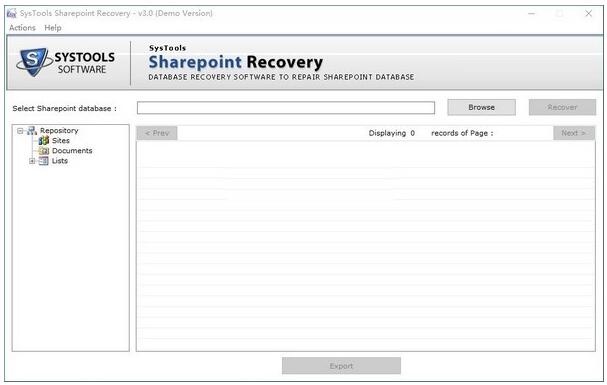The image size is (607, 385).
Task: Click the 'Select Sharepoint database :' label
Action: 64,108
